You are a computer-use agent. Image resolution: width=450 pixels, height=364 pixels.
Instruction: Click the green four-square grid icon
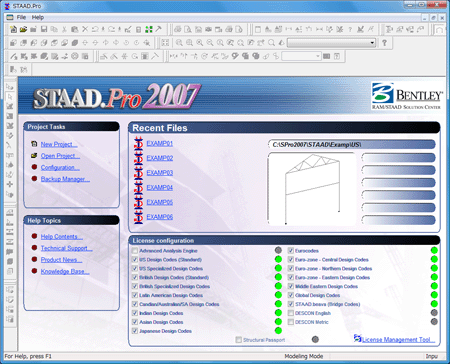pyautogui.click(x=149, y=29)
